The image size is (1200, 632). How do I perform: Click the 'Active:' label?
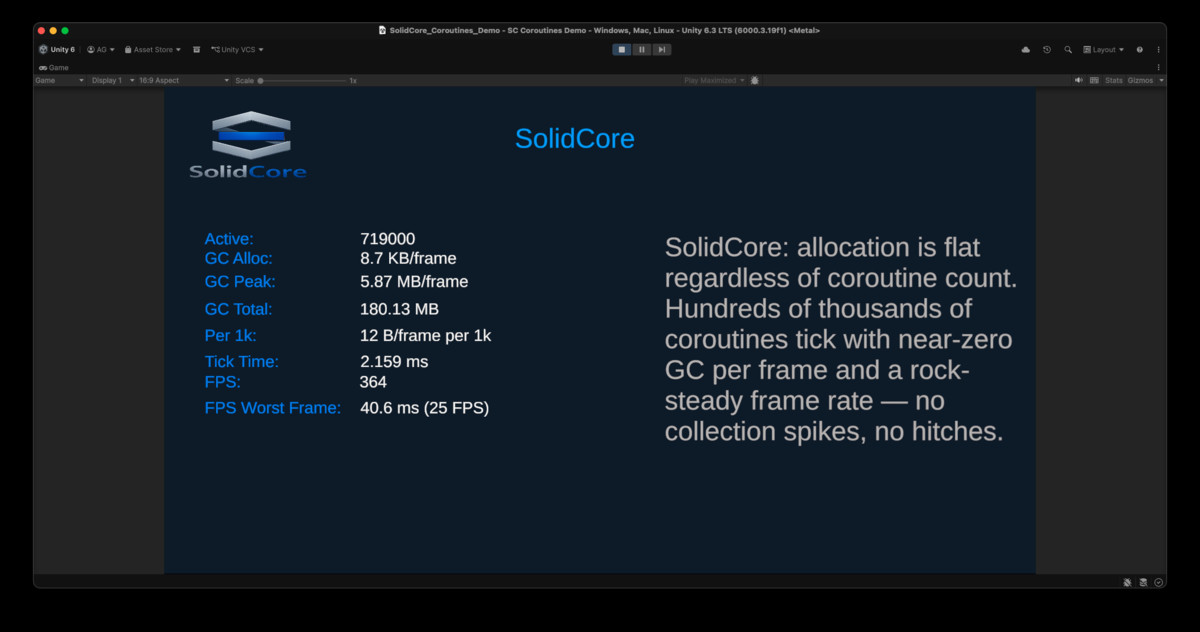click(229, 239)
